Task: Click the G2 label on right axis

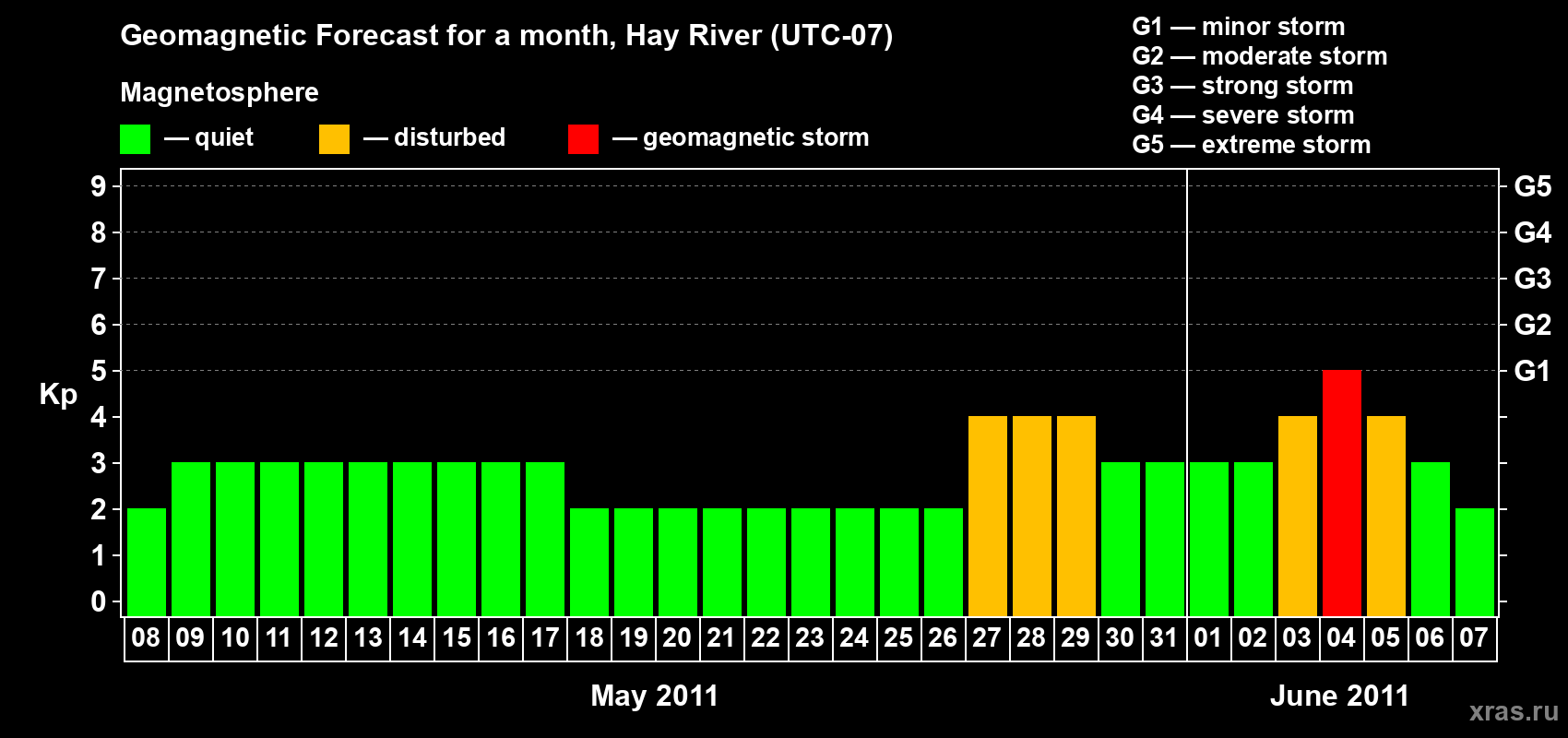Action: point(1533,325)
